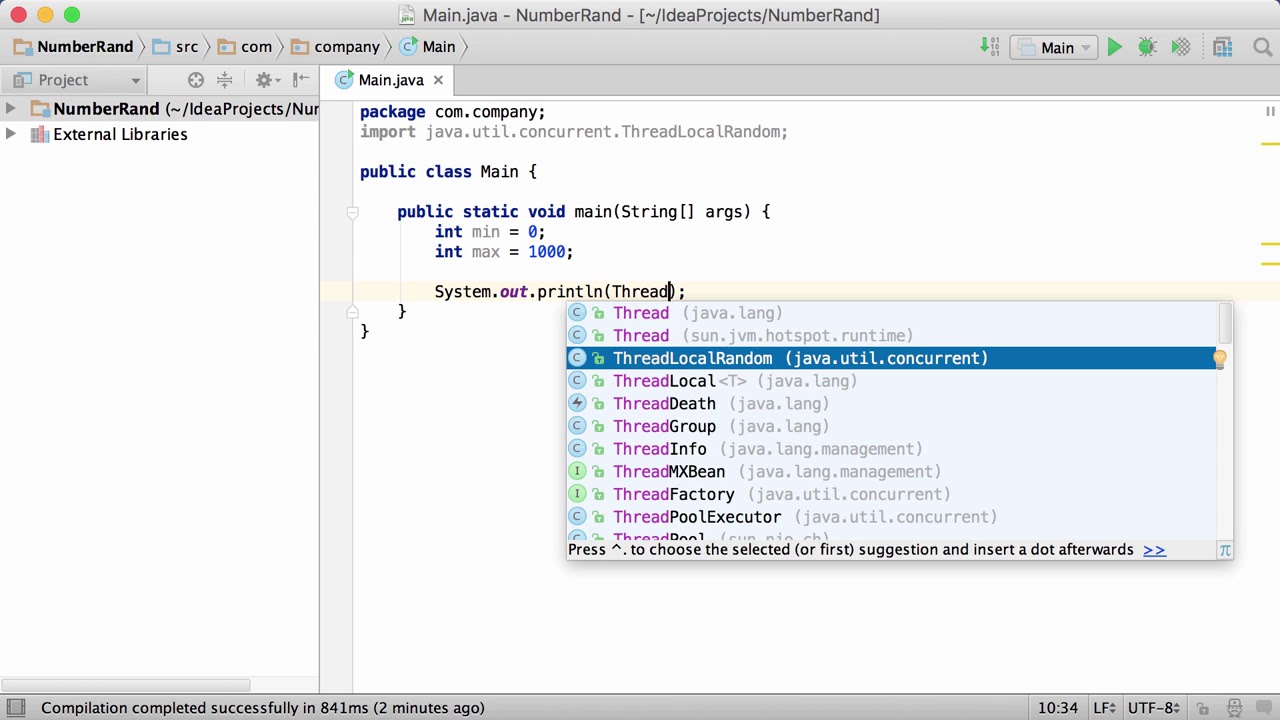Click fold end marker beside closing brace
Image resolution: width=1280 pixels, height=720 pixels.
coord(352,312)
